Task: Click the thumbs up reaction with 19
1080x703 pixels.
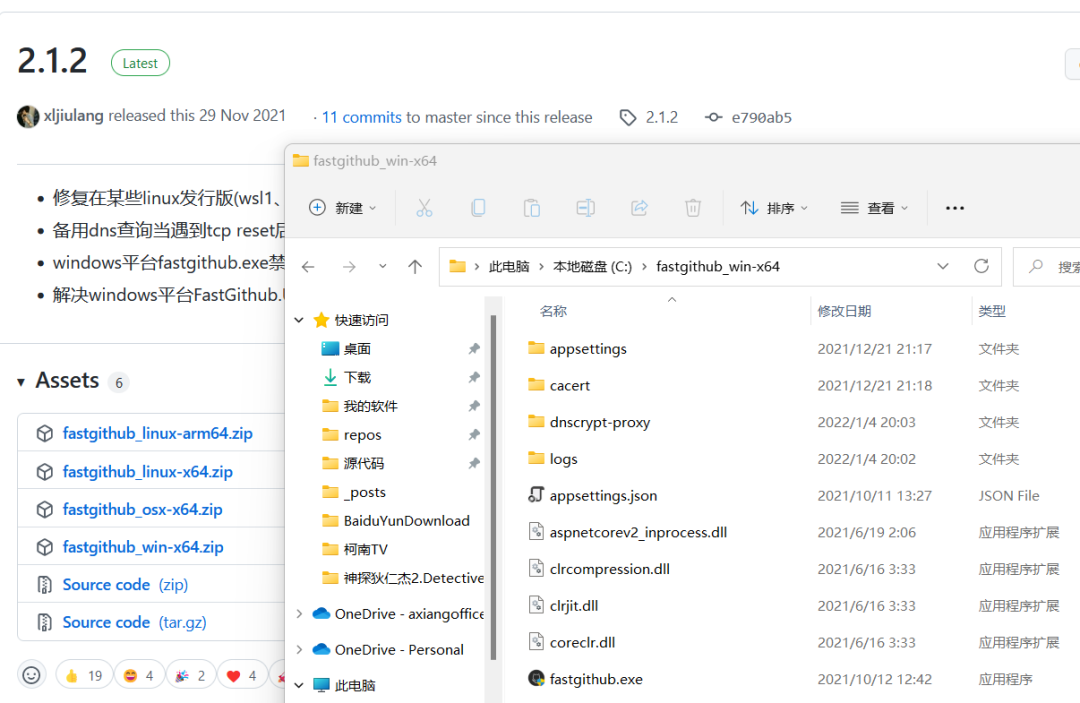Action: pos(84,675)
